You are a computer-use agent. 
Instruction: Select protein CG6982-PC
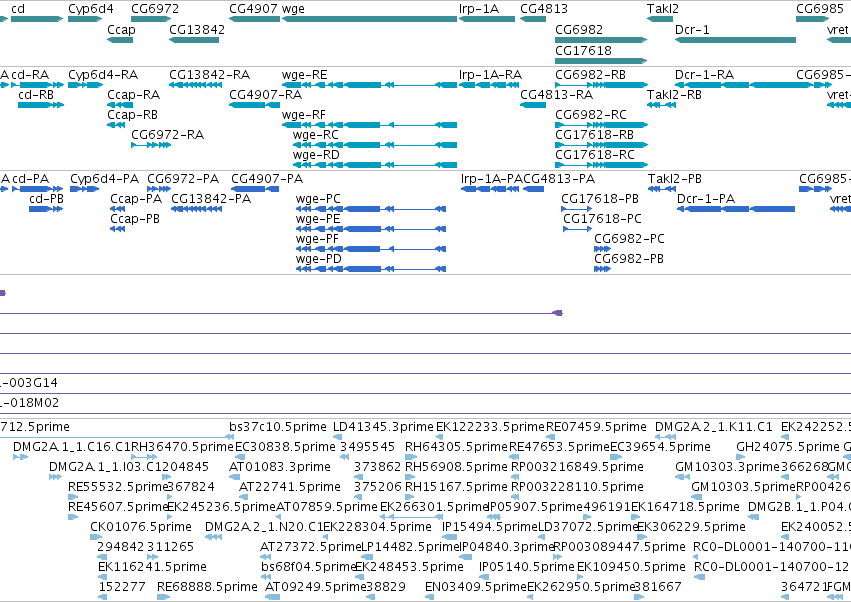tap(602, 249)
